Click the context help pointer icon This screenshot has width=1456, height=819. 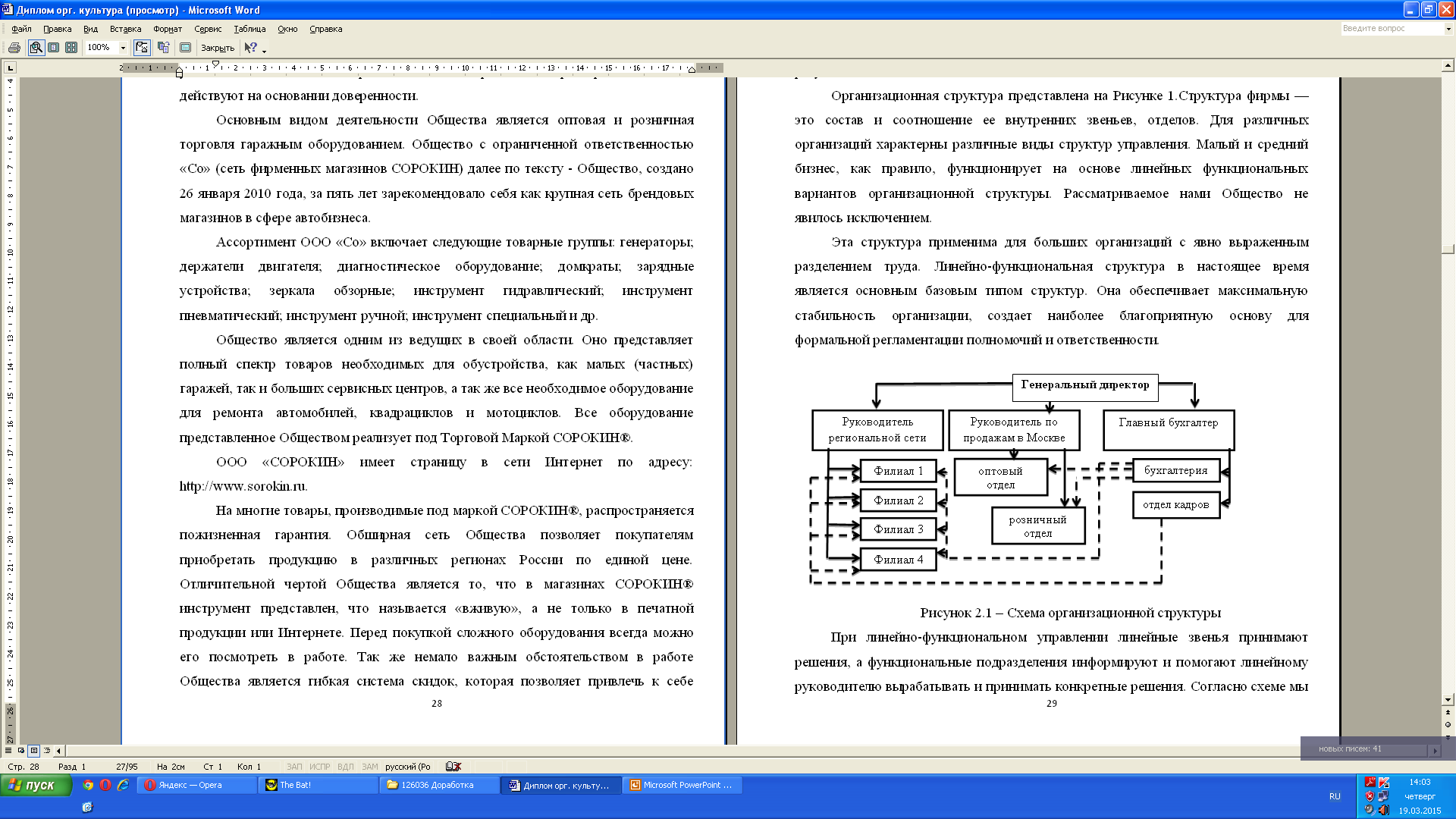pos(250,48)
